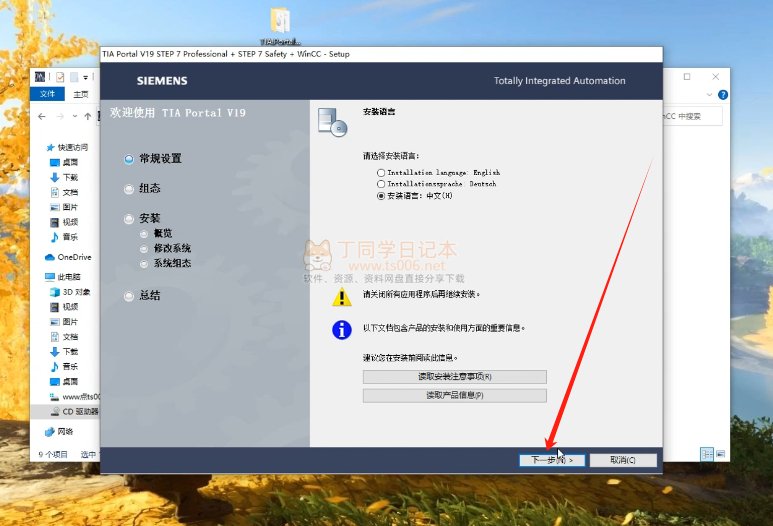
Task: Click the 安装 step in setup sidebar
Action: pos(142,218)
